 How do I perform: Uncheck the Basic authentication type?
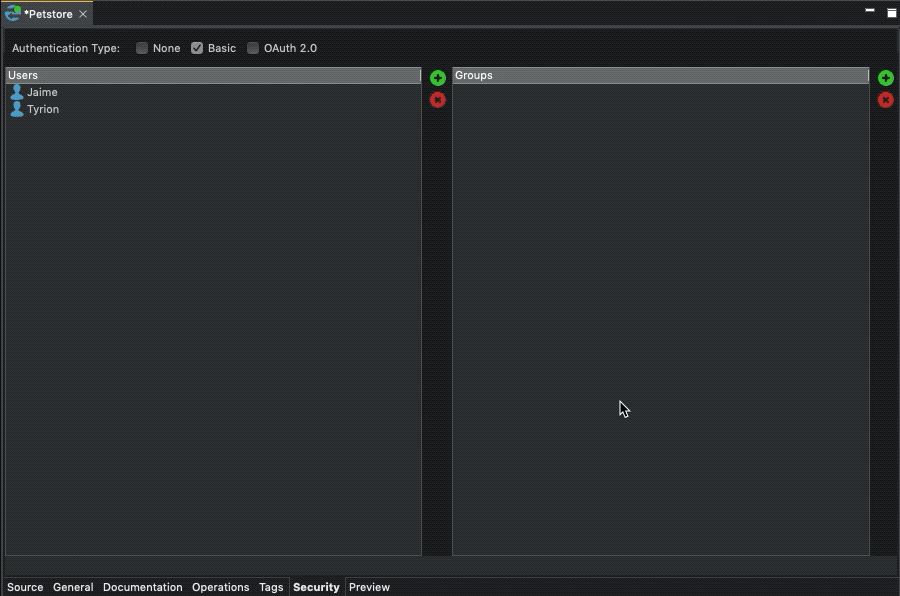coord(197,48)
